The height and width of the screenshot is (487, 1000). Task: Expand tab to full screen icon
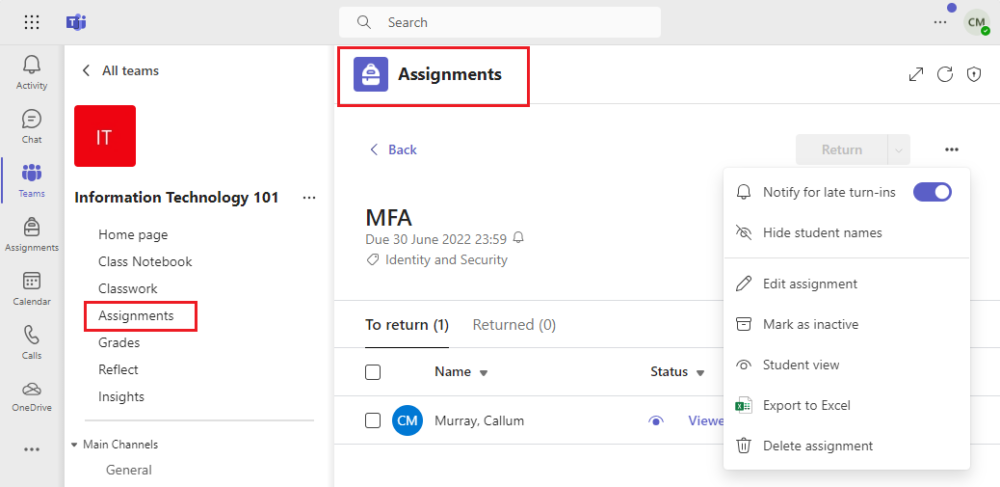916,75
